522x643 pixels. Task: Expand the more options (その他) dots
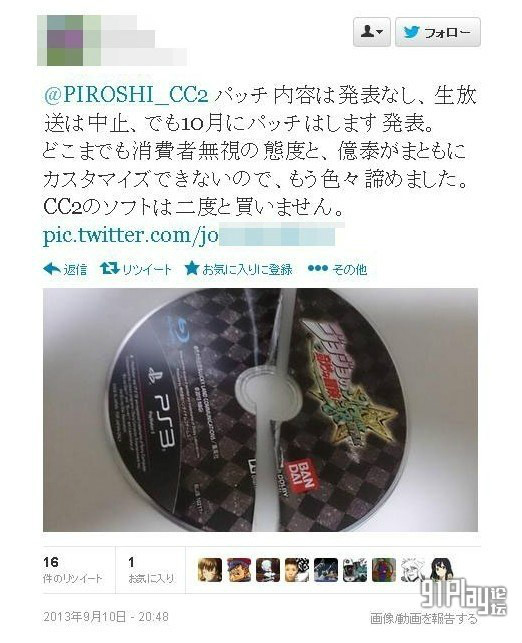point(318,269)
